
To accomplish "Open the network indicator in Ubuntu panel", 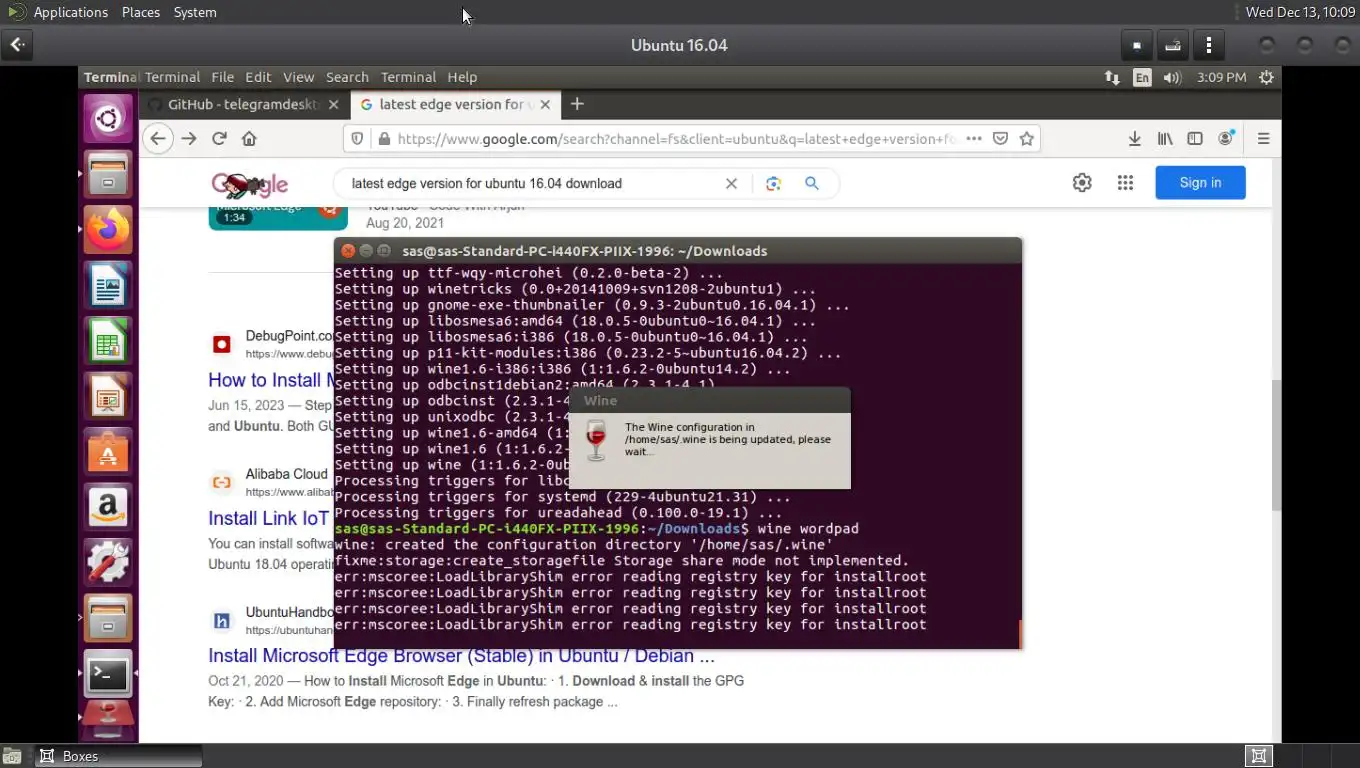I will click(1112, 77).
